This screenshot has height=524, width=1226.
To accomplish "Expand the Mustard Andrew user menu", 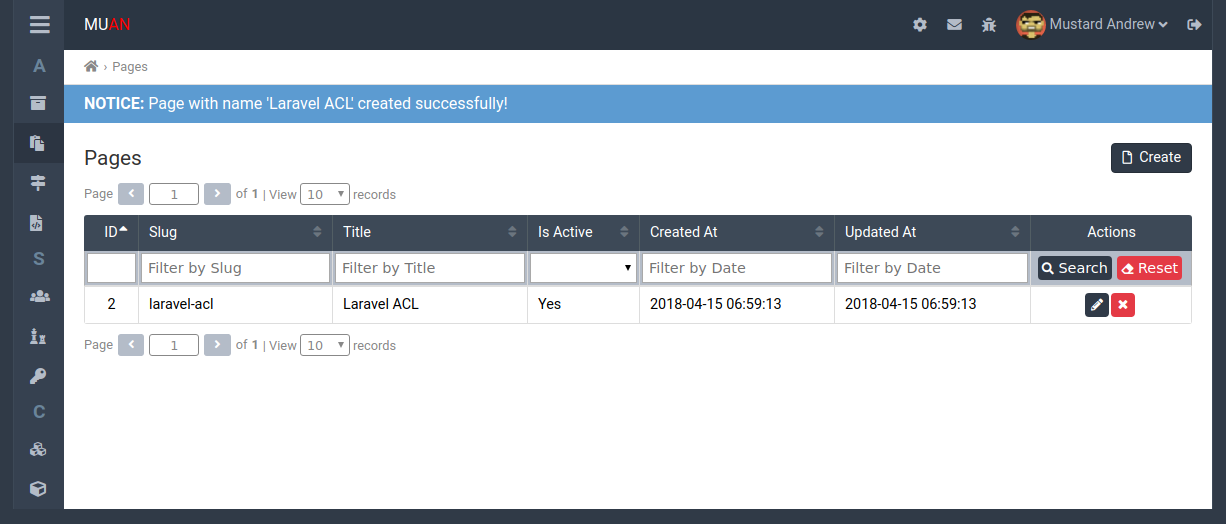I will click(x=1093, y=25).
